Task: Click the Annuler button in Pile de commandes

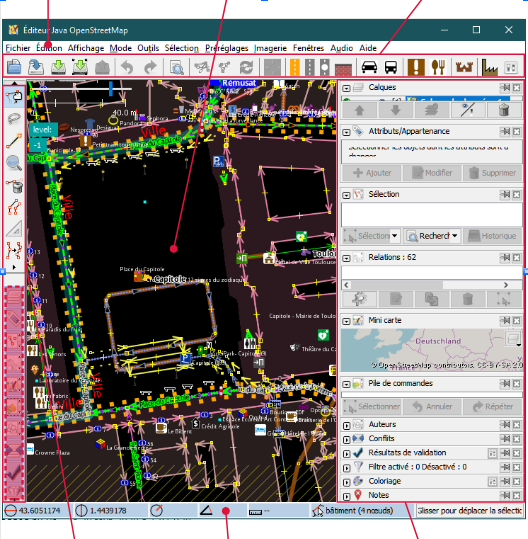Action: click(432, 407)
